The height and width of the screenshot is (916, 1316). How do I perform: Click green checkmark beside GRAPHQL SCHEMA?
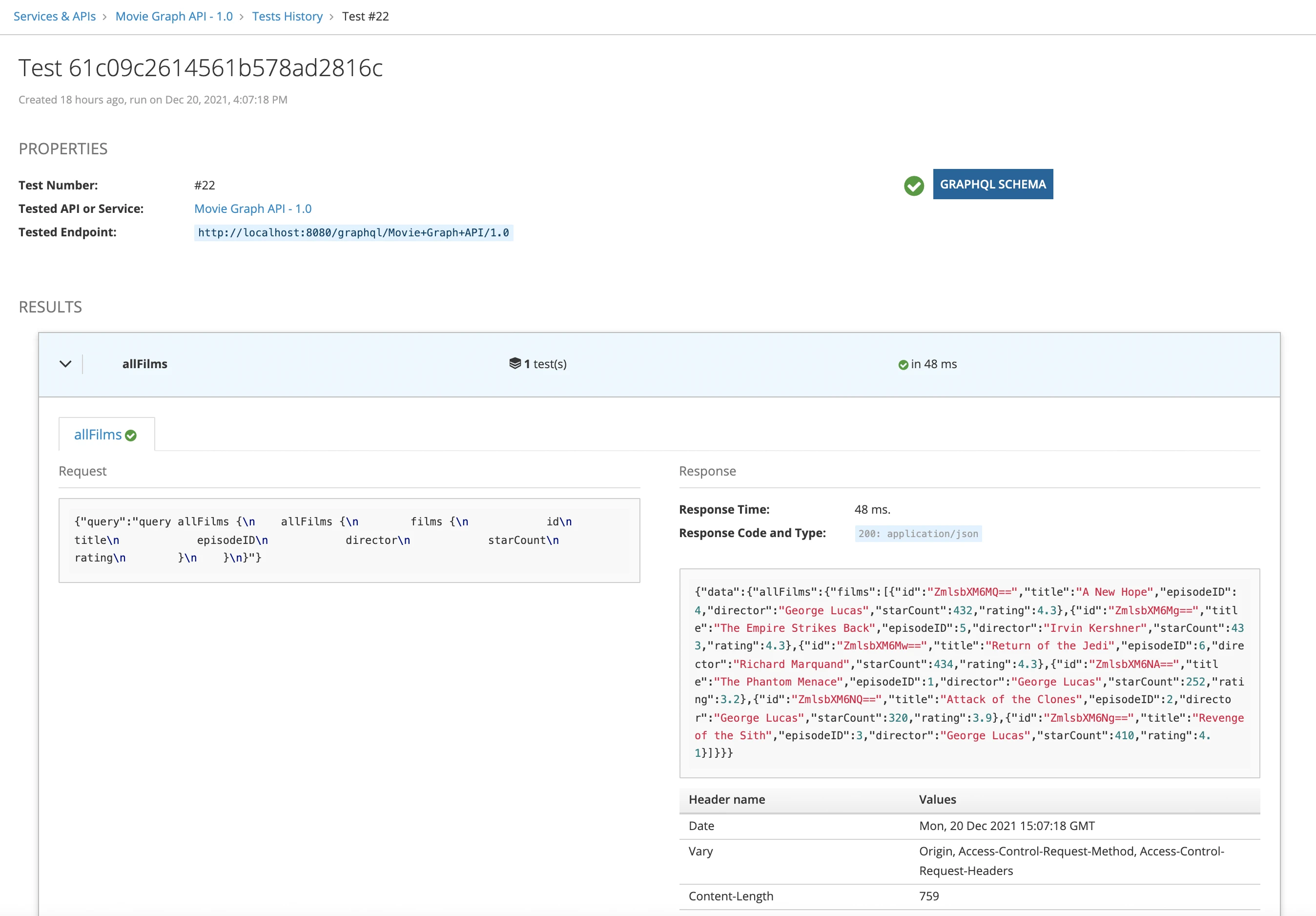coord(914,186)
